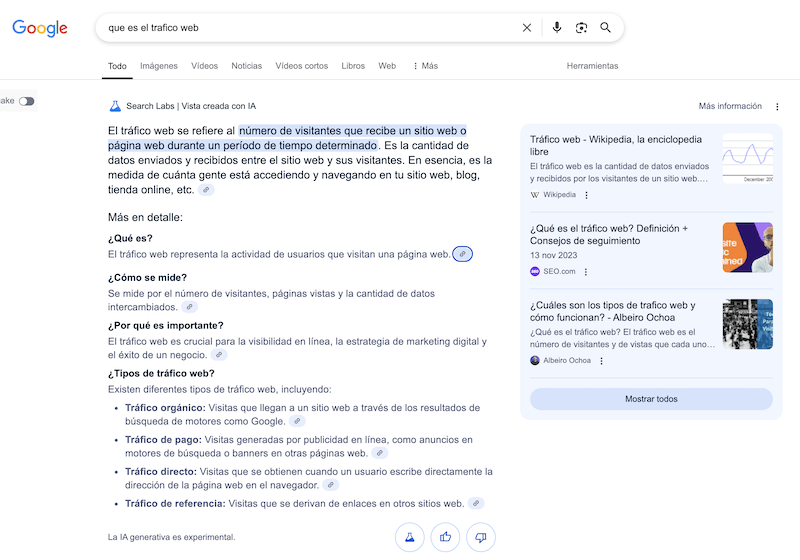Open source link icon after Tráfico de pago description

tap(380, 453)
